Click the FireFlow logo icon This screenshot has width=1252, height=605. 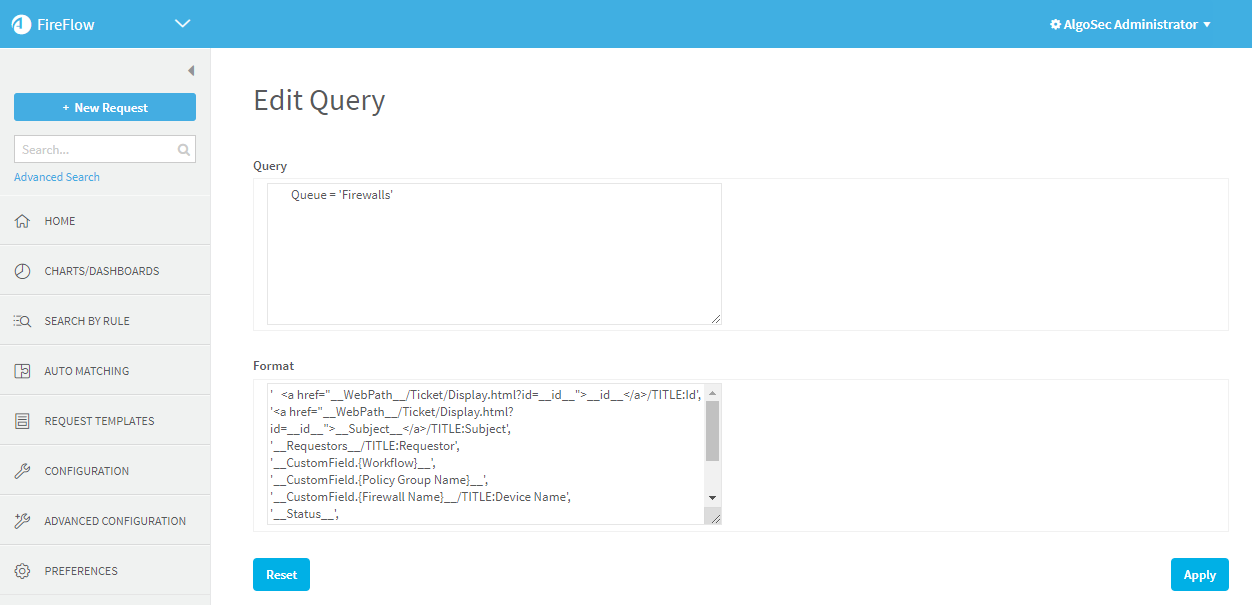pyautogui.click(x=21, y=24)
